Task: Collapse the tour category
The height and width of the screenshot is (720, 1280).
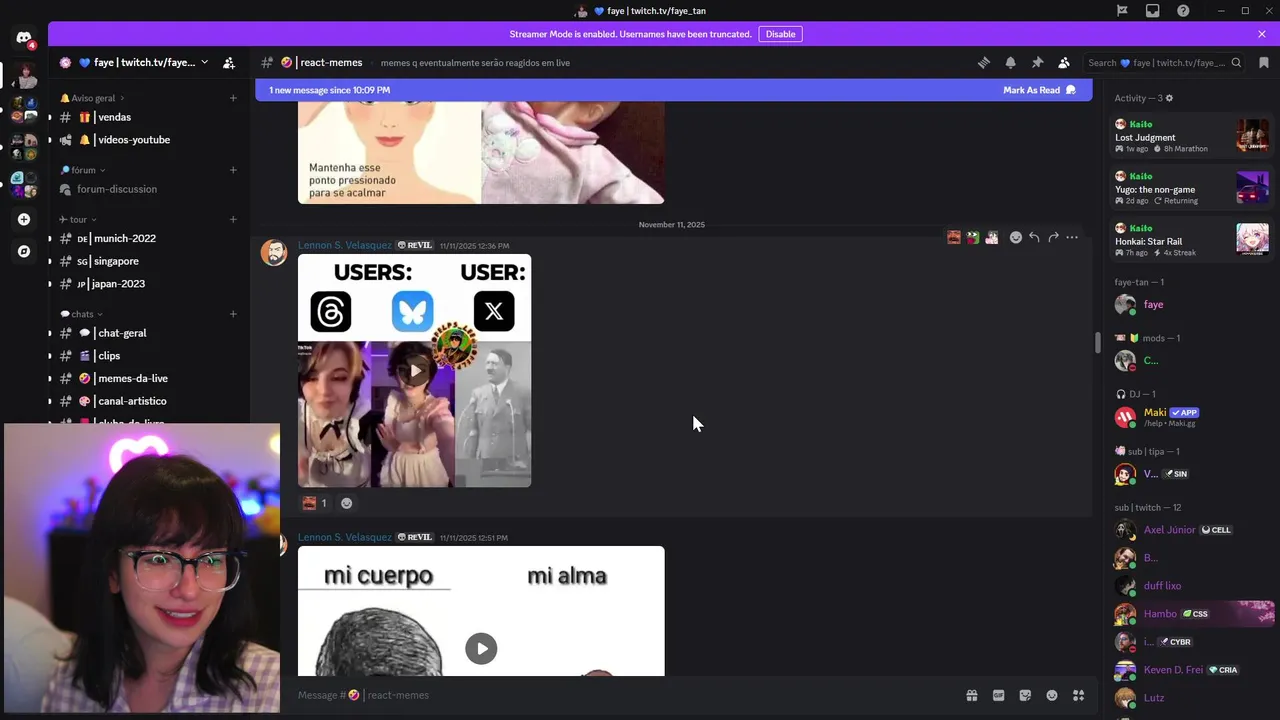Action: coord(78,219)
